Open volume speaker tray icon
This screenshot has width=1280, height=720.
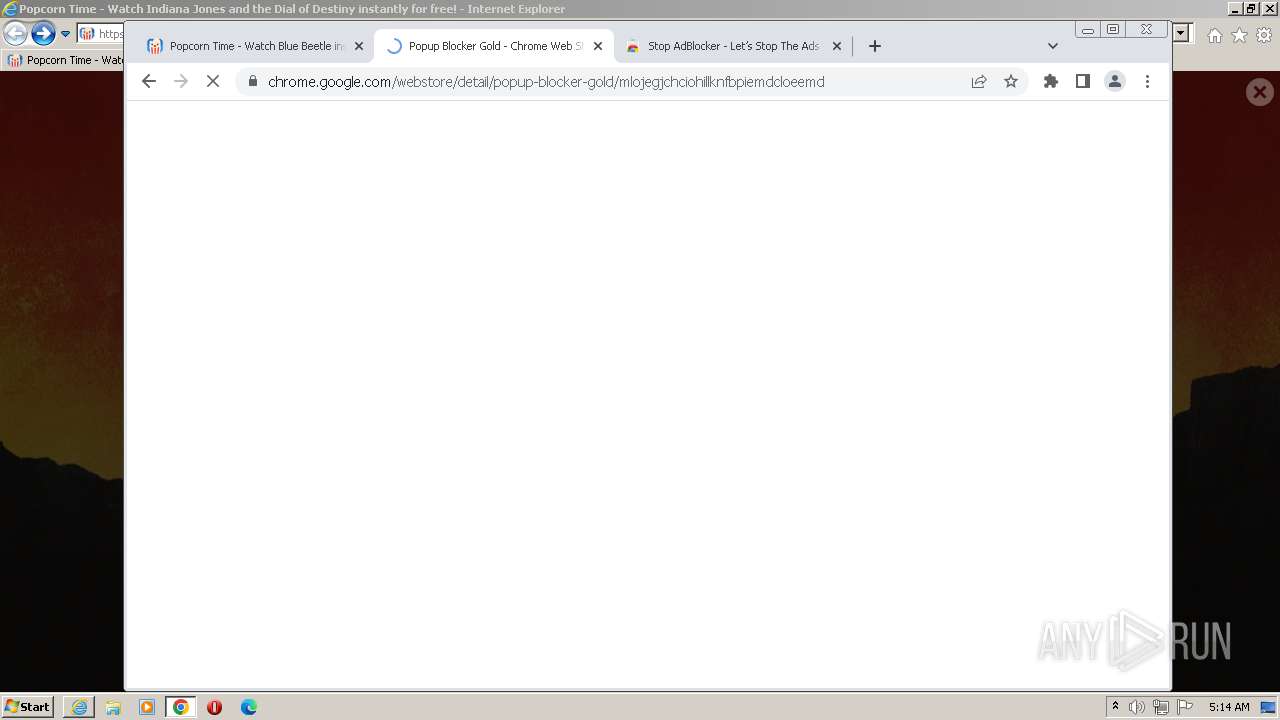coord(1137,707)
